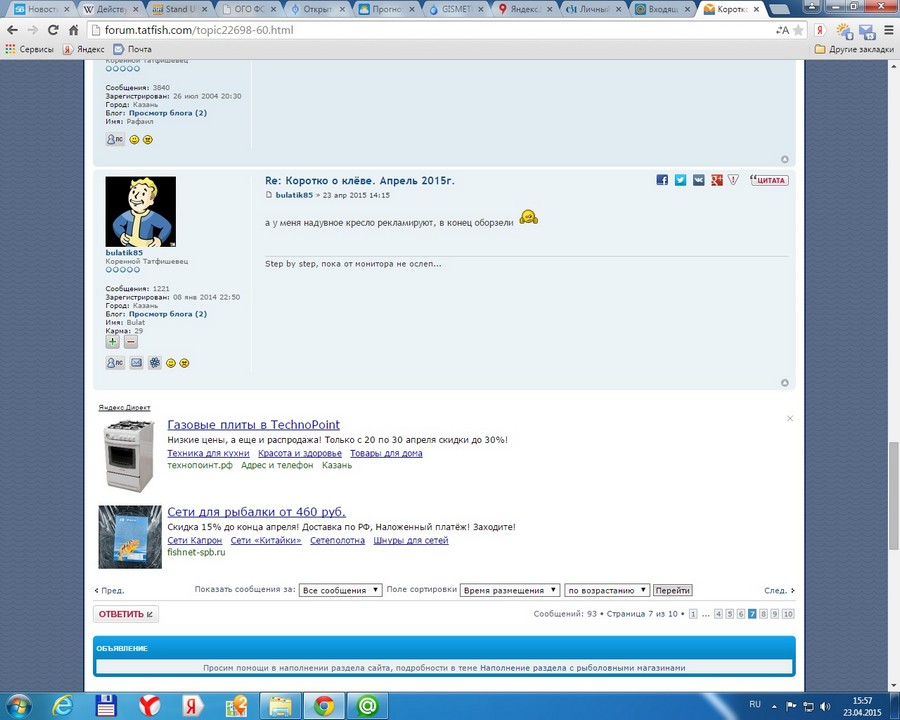
Task: Share the post via Twitter icon
Action: coord(680,180)
